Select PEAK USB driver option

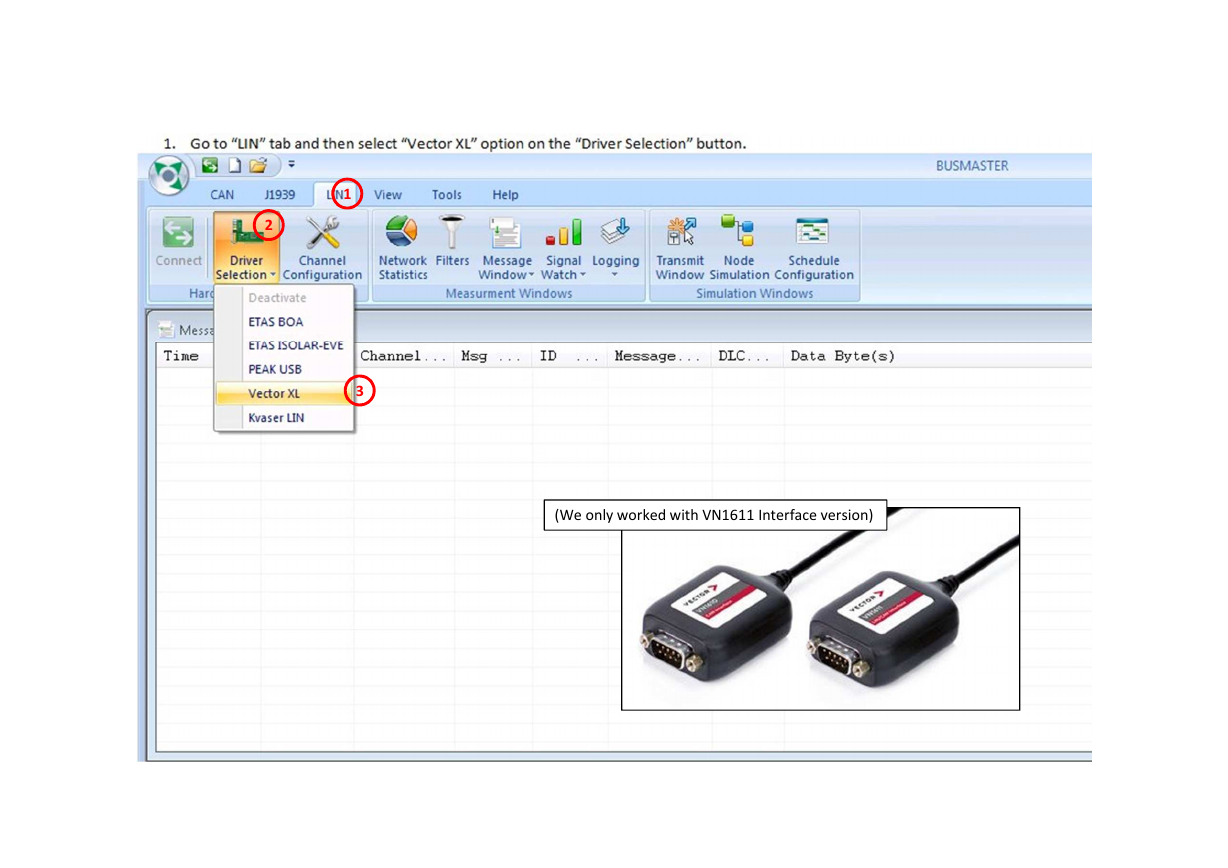(284, 370)
